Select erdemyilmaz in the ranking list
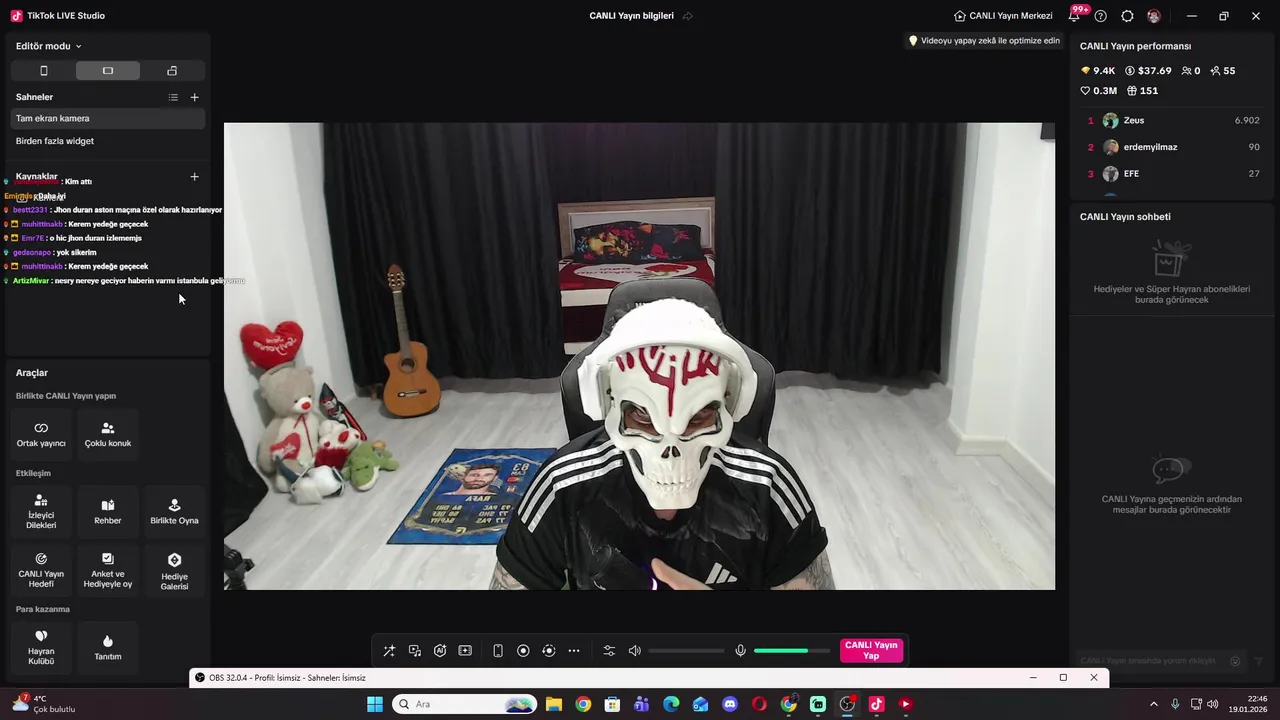 click(1173, 147)
